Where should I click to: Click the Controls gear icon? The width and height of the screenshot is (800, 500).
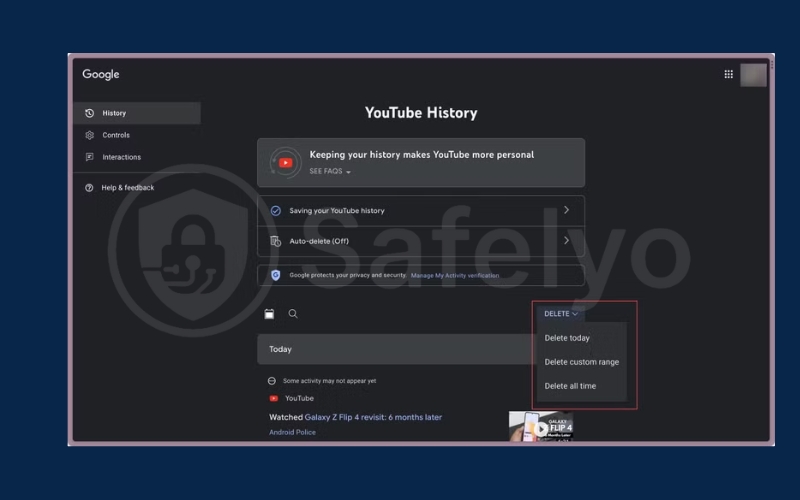[89, 135]
